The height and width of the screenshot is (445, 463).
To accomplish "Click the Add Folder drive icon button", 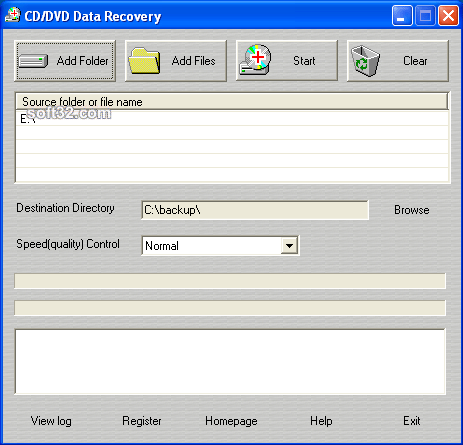I will pyautogui.click(x=65, y=61).
